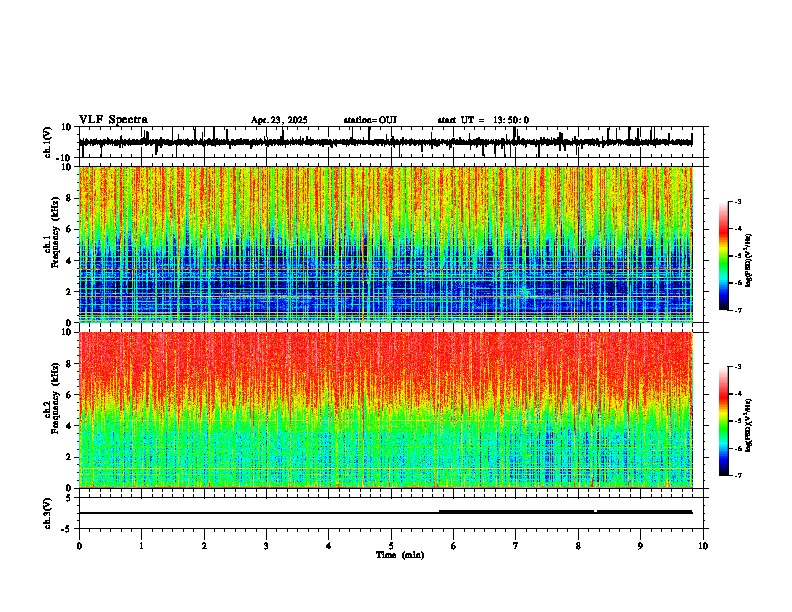
Task: Click the "start UT = 13:50:0" label
Action: click(483, 120)
